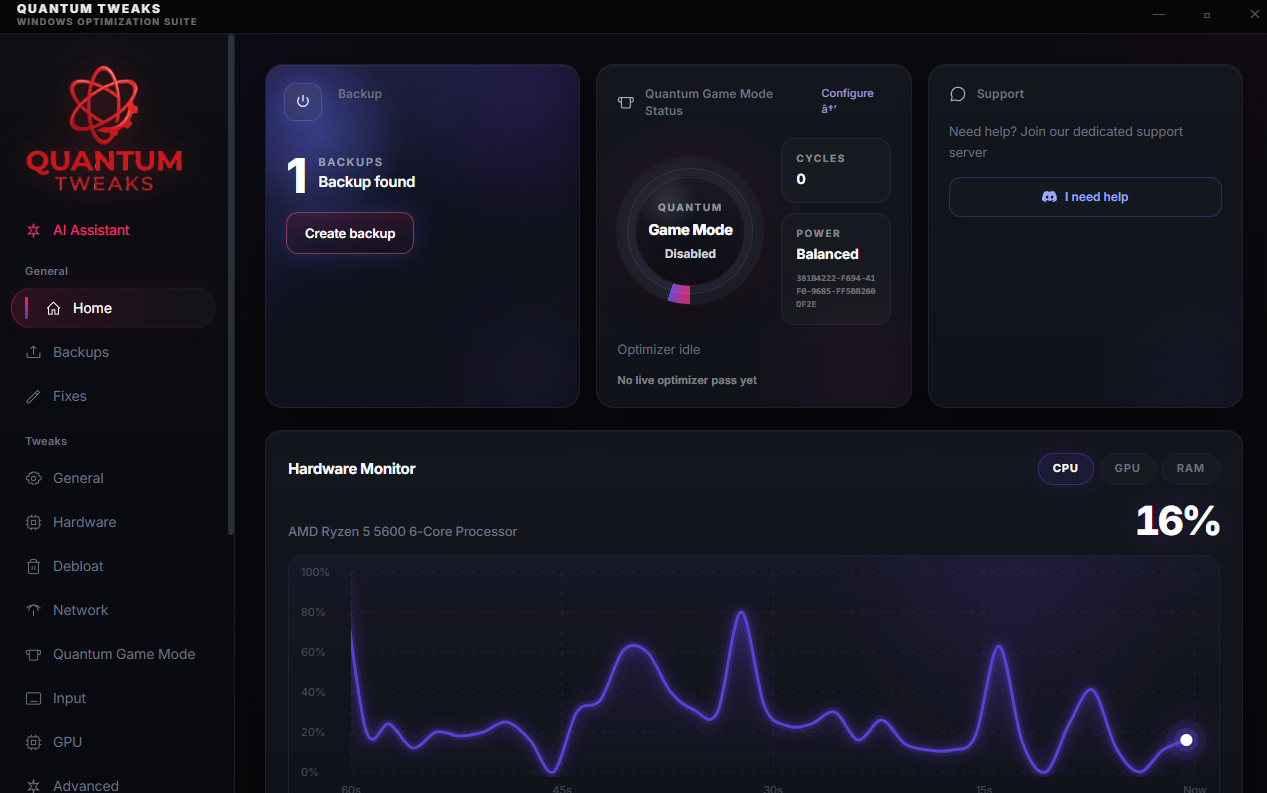This screenshot has height=793, width=1267.
Task: Go to the Home page
Action: 113,308
